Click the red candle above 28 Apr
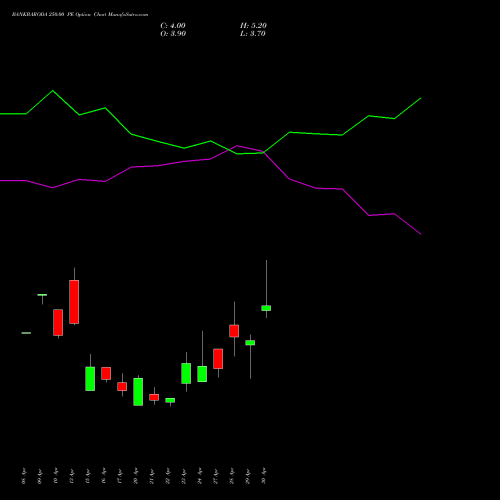 (234, 331)
